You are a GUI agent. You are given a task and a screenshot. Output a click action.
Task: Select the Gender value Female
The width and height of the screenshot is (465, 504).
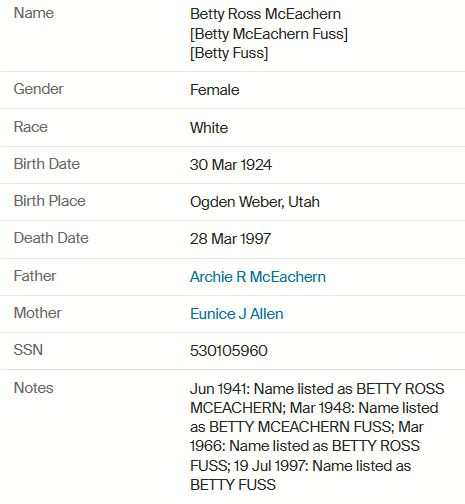[215, 90]
